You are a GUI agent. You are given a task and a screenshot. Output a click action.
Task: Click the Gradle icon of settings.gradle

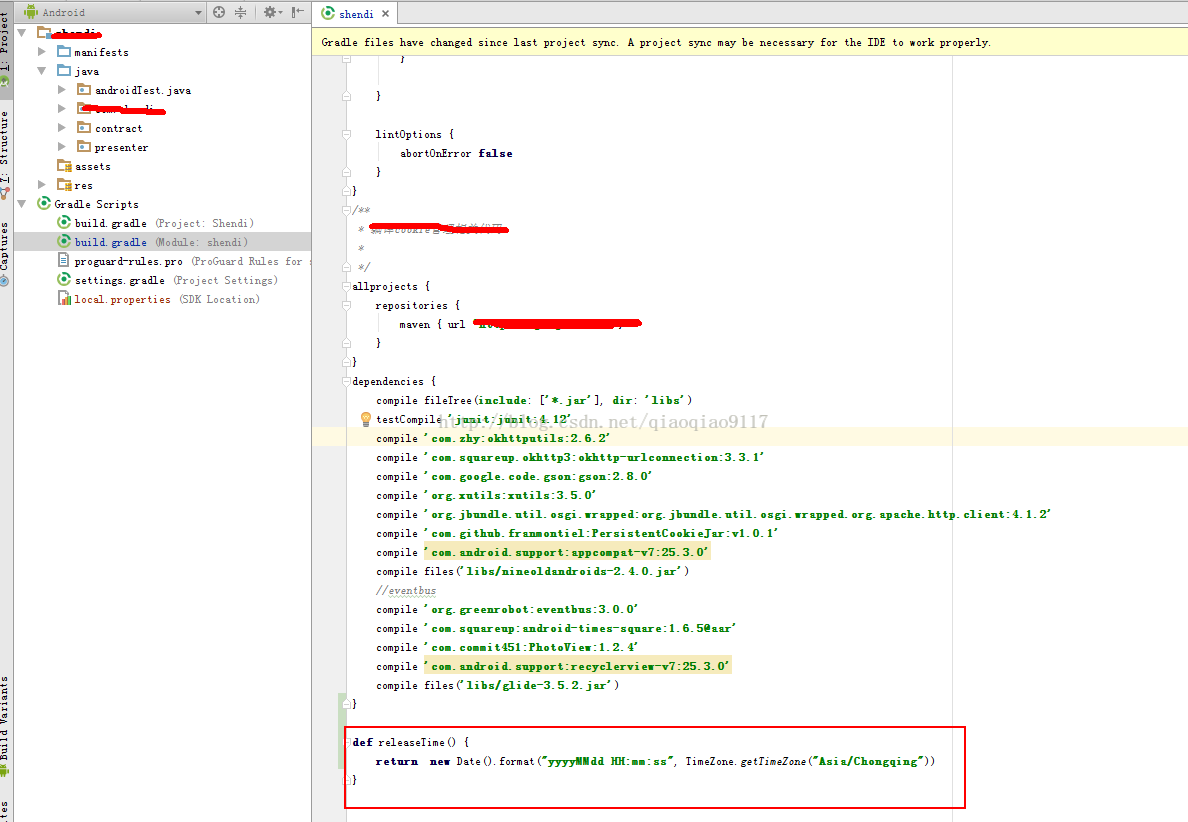[x=64, y=280]
